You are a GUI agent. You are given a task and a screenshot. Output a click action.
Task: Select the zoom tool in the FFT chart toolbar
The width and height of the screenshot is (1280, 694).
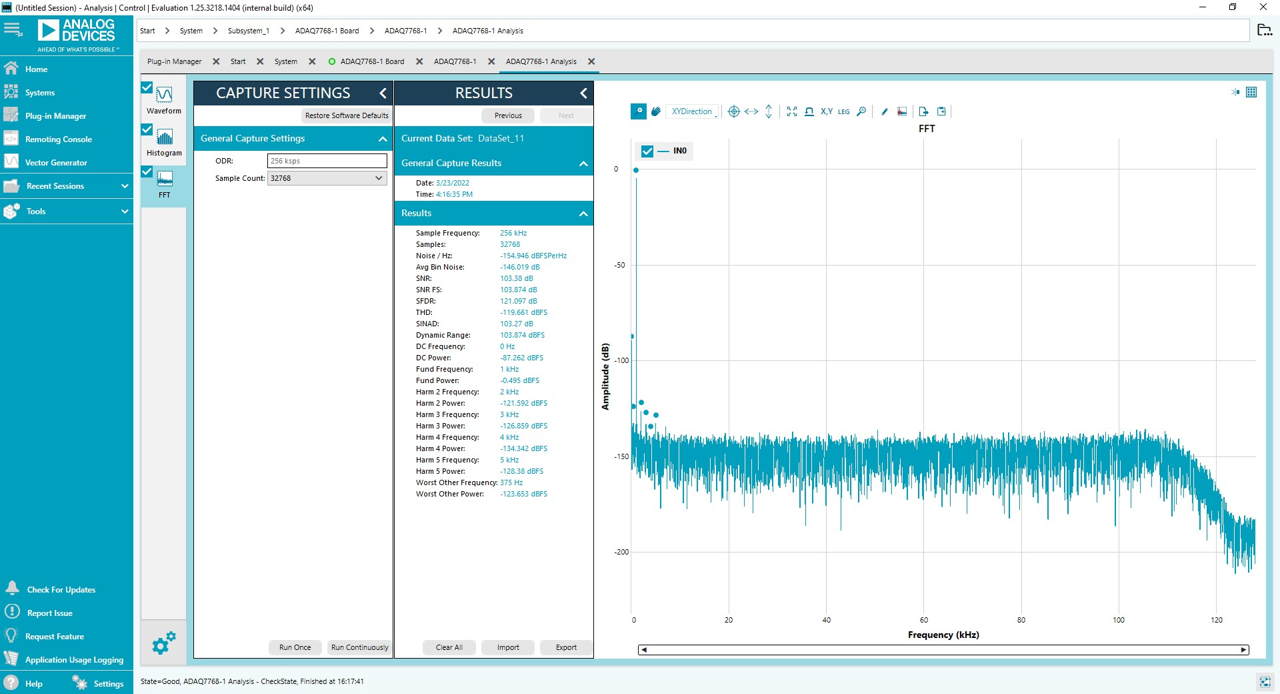pyautogui.click(x=639, y=111)
